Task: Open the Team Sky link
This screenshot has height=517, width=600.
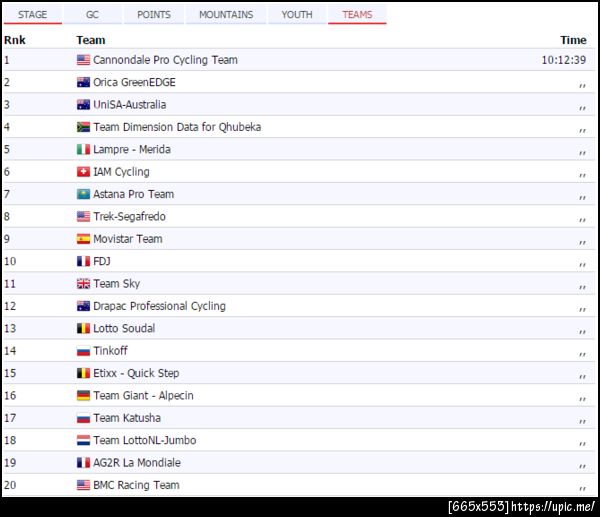Action: (x=117, y=284)
